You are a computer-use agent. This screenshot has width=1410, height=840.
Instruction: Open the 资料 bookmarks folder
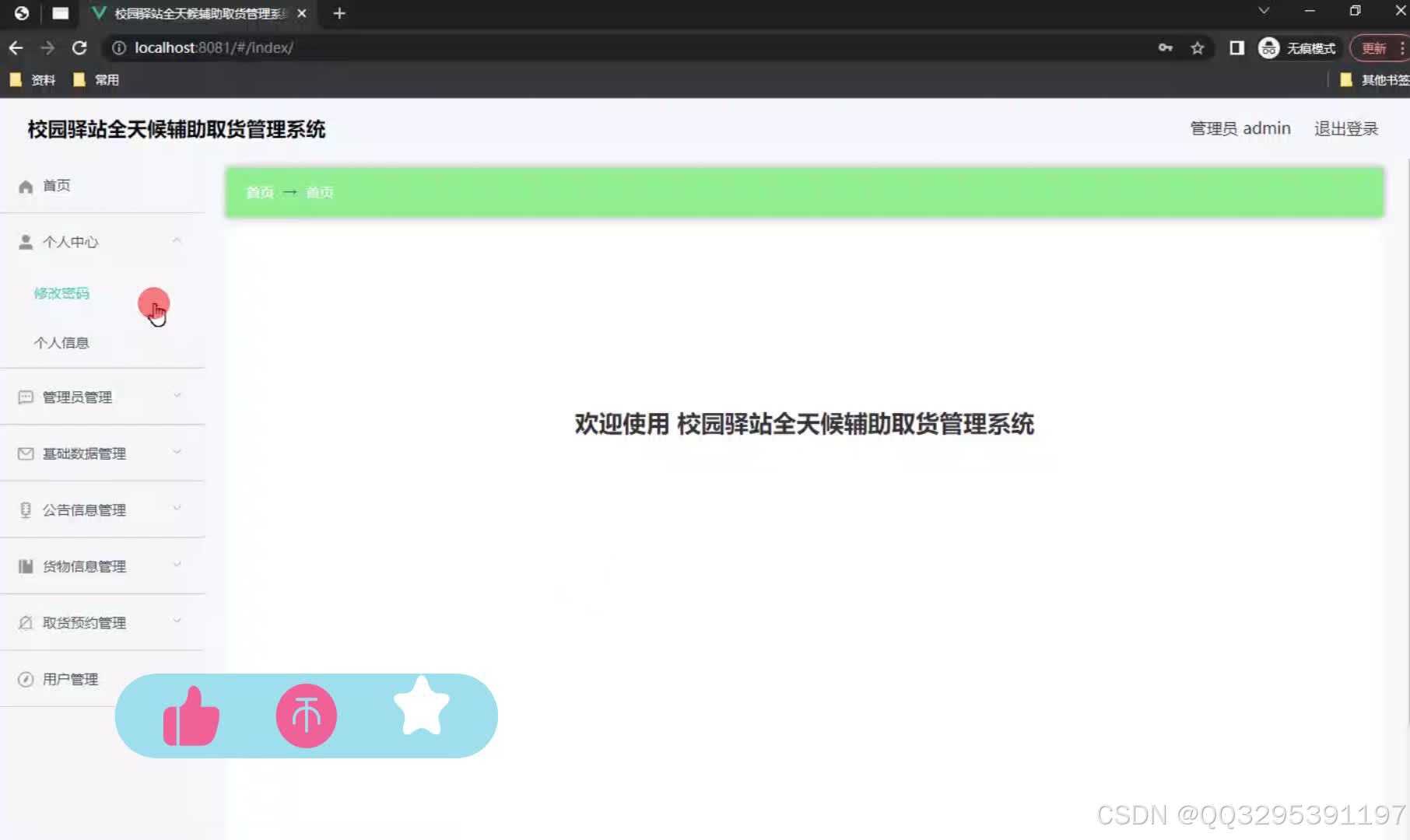pyautogui.click(x=33, y=79)
